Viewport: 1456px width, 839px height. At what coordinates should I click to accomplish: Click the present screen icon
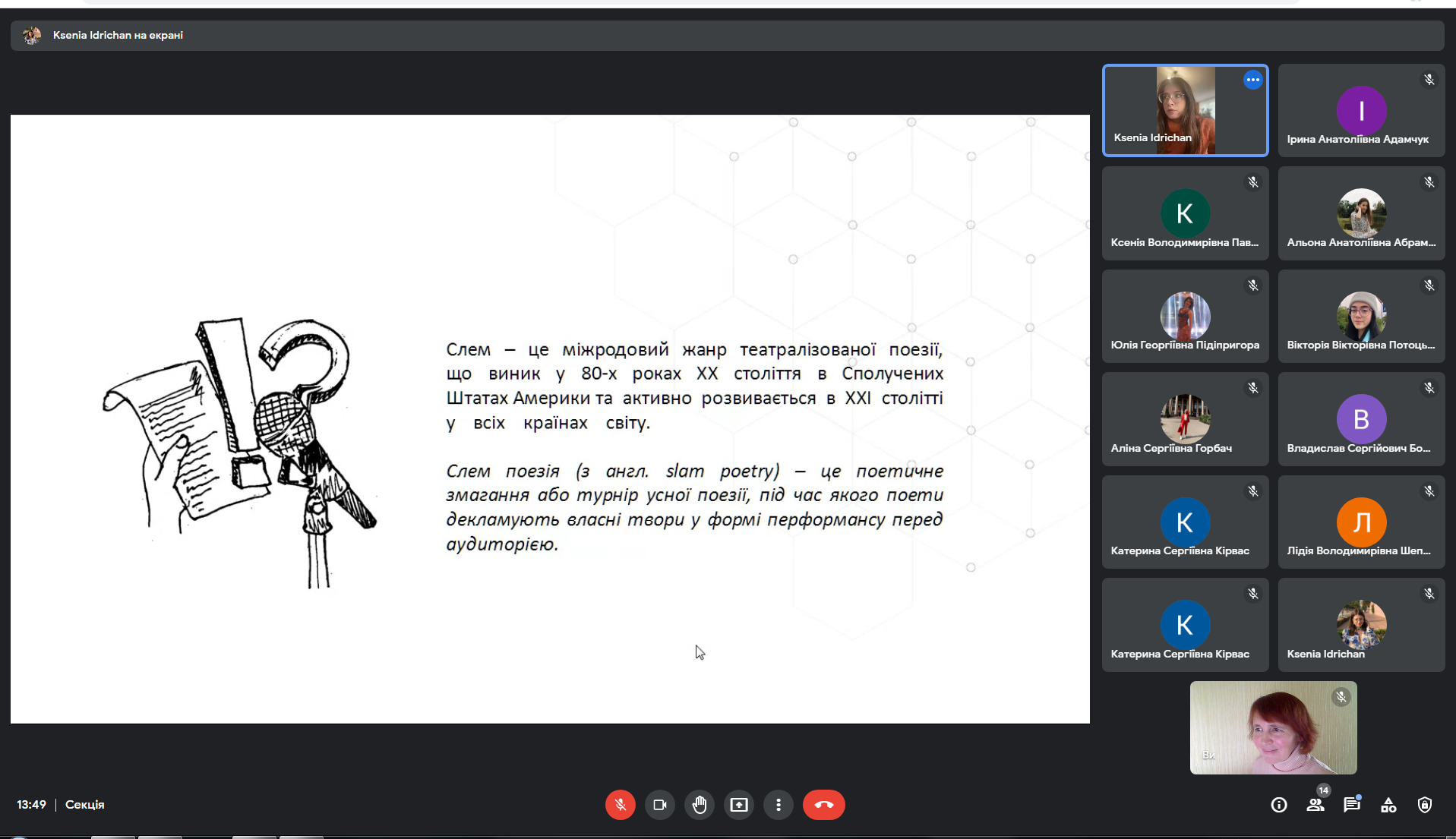738,805
